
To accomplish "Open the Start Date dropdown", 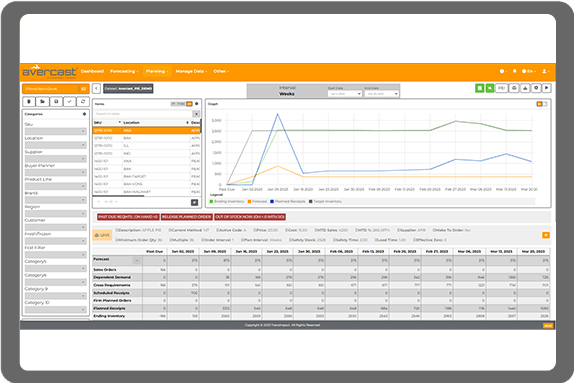I will [x=345, y=94].
